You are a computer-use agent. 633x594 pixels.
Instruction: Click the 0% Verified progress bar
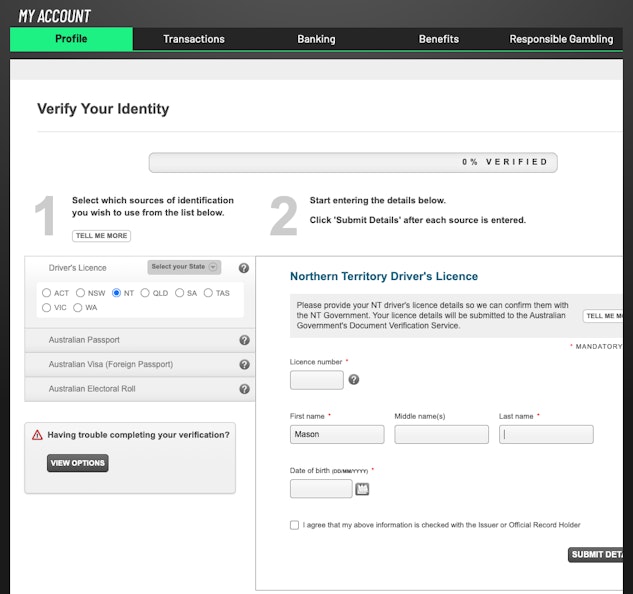click(x=353, y=162)
